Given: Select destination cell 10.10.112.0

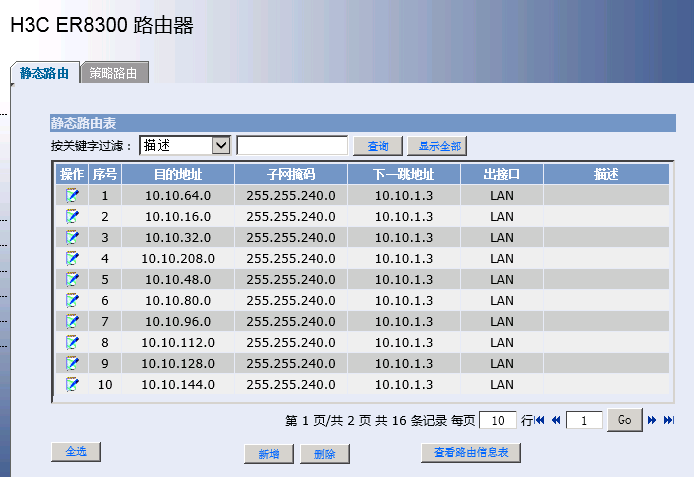Looking at the screenshot, I should coord(178,342).
